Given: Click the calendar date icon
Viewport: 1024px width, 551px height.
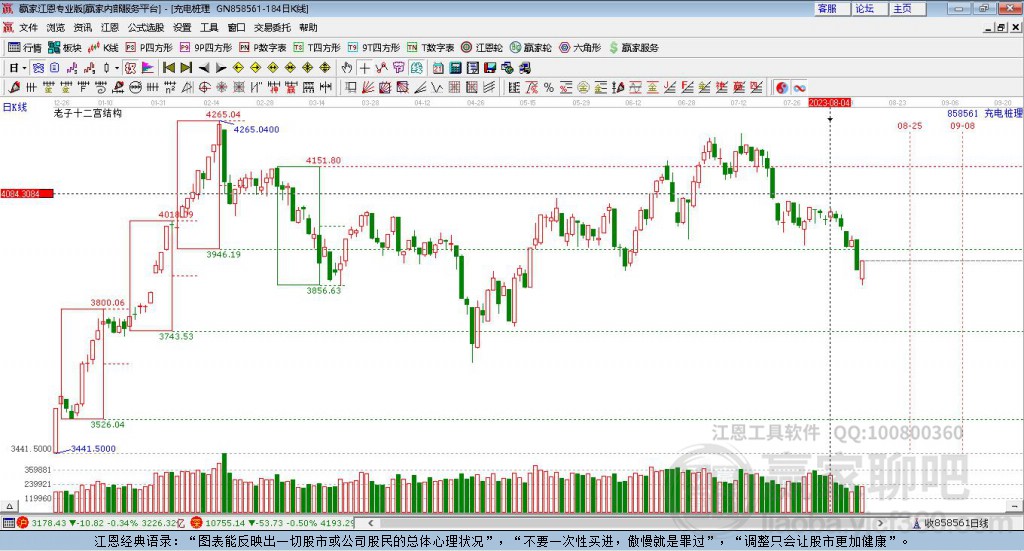Looking at the screenshot, I should 438,68.
